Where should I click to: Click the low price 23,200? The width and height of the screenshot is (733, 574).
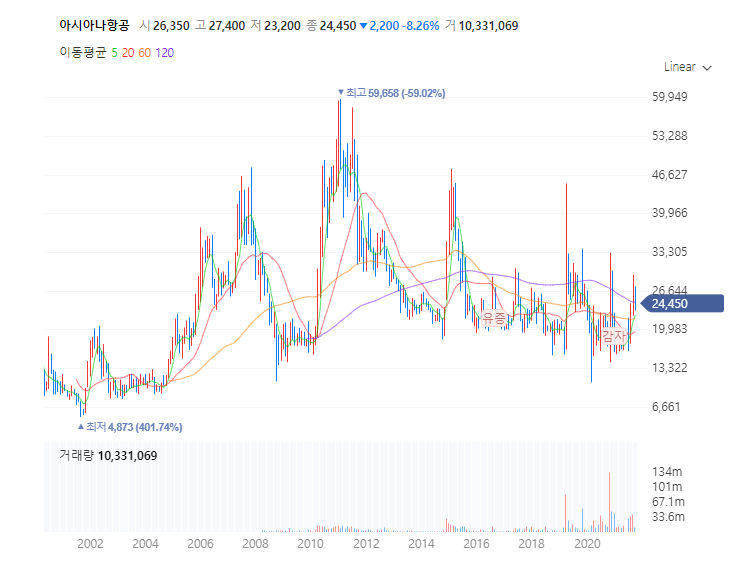point(282,26)
